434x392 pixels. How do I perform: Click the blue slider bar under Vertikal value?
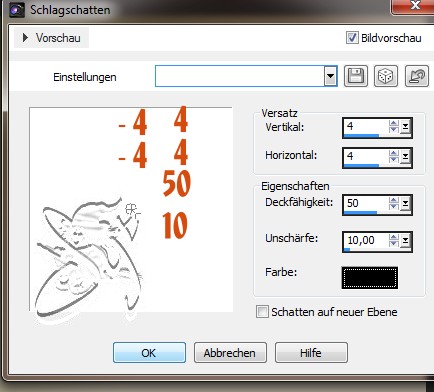[x=362, y=136]
